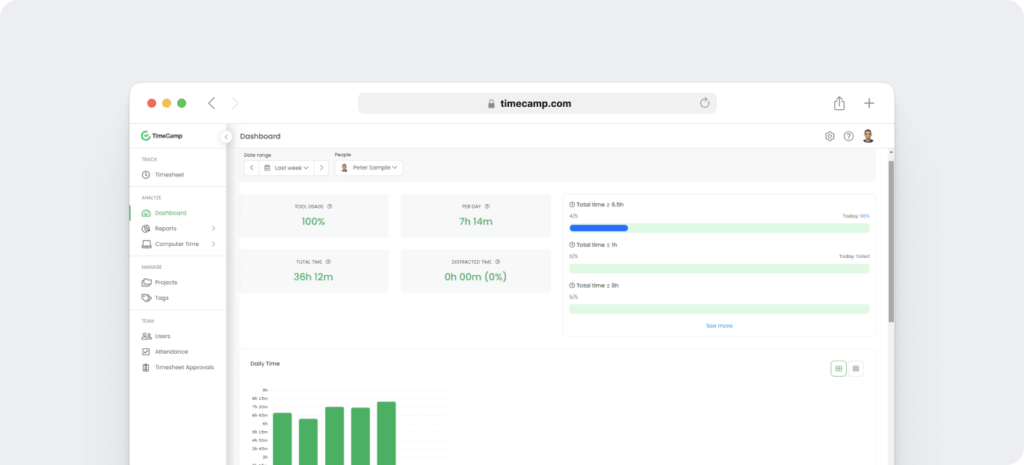
Task: Reload the page with refresh icon
Action: [x=705, y=103]
